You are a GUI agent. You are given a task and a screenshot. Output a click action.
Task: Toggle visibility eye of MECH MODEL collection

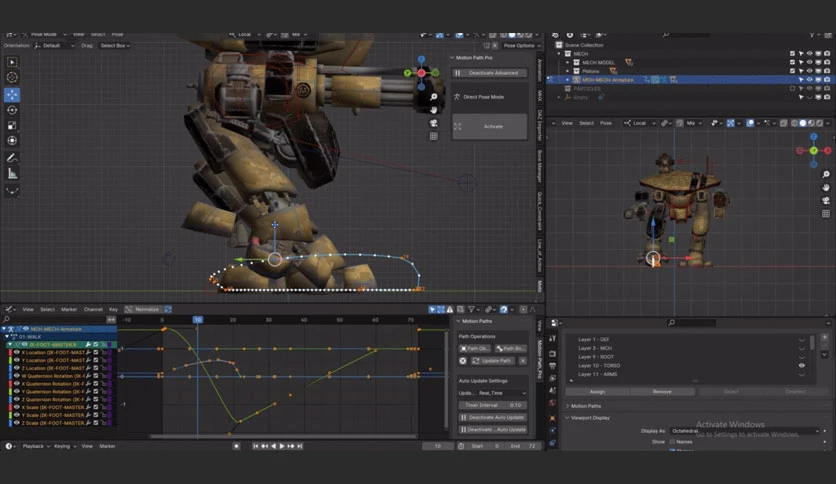point(809,62)
